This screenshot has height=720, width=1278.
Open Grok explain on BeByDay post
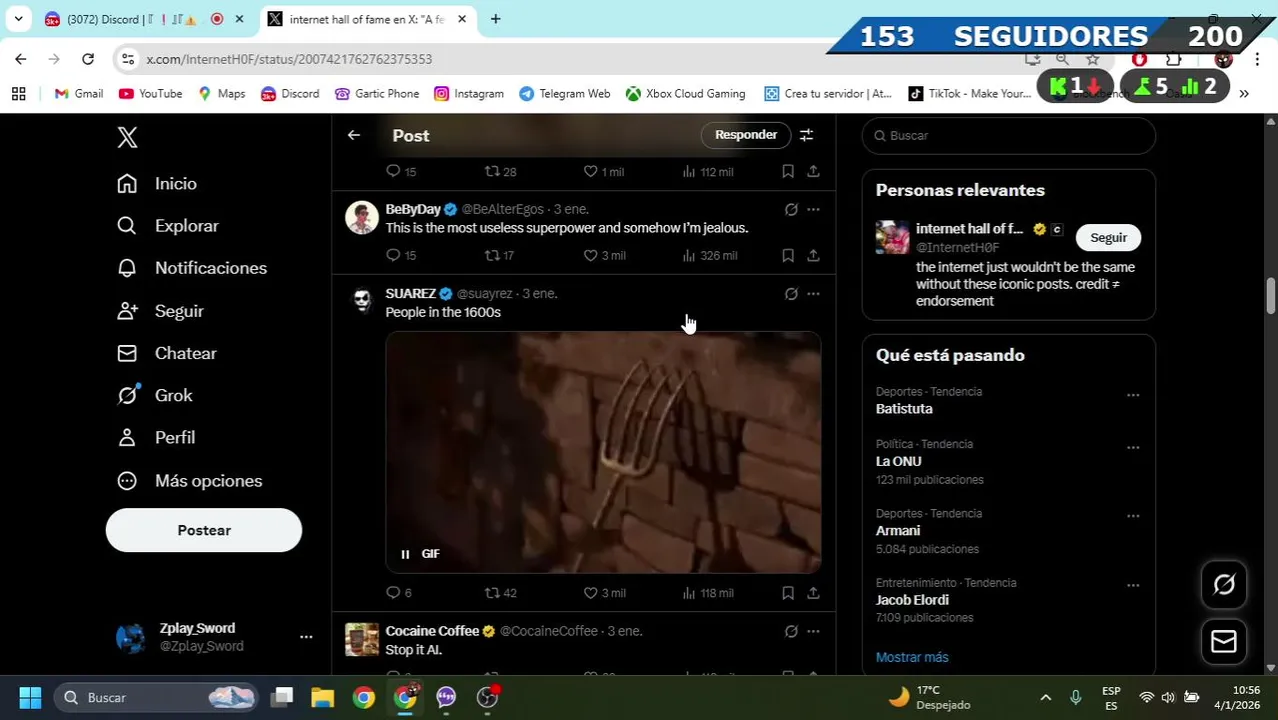pos(791,210)
